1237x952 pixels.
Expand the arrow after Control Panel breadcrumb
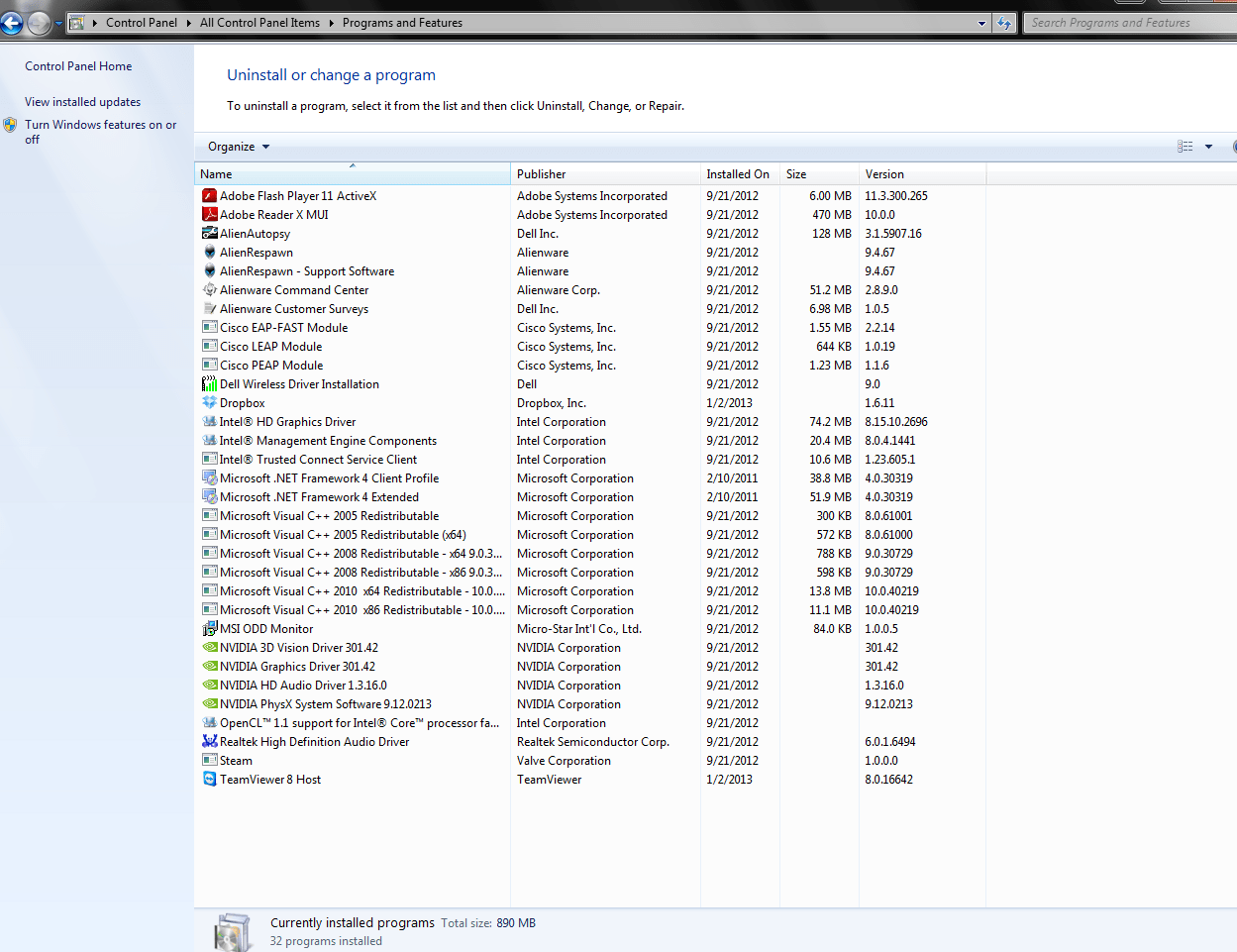[x=188, y=23]
